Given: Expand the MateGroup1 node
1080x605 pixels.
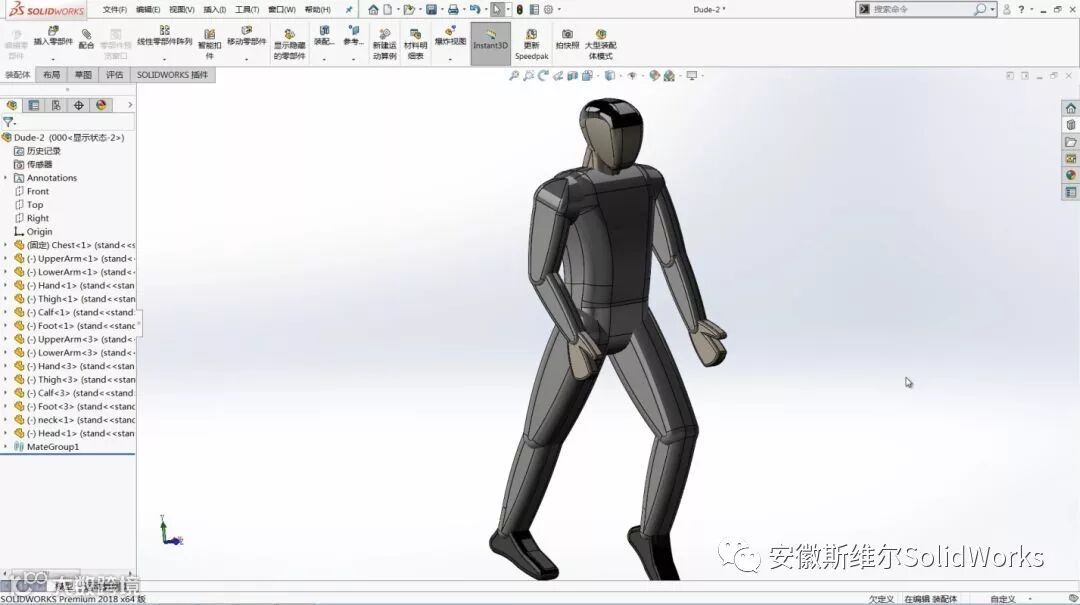Looking at the screenshot, I should click(x=6, y=447).
